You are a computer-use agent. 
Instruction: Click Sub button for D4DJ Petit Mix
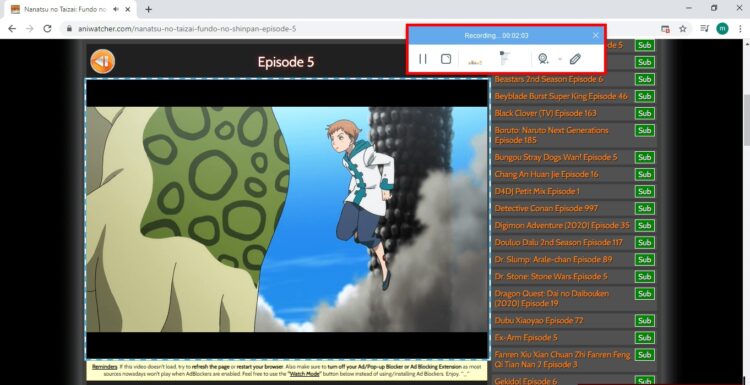(644, 191)
